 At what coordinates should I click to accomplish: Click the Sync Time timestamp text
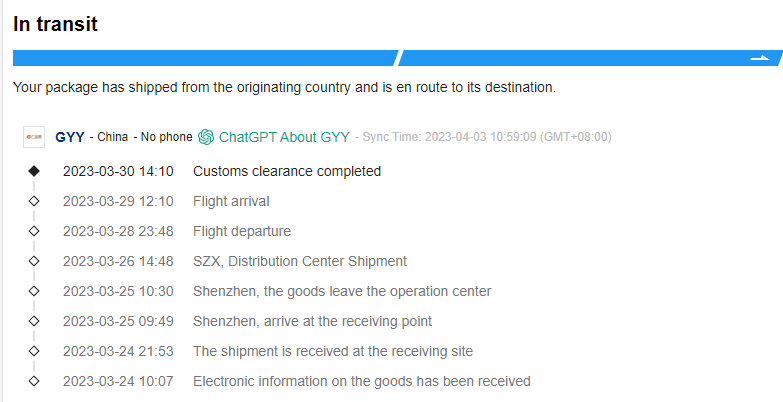coord(487,137)
